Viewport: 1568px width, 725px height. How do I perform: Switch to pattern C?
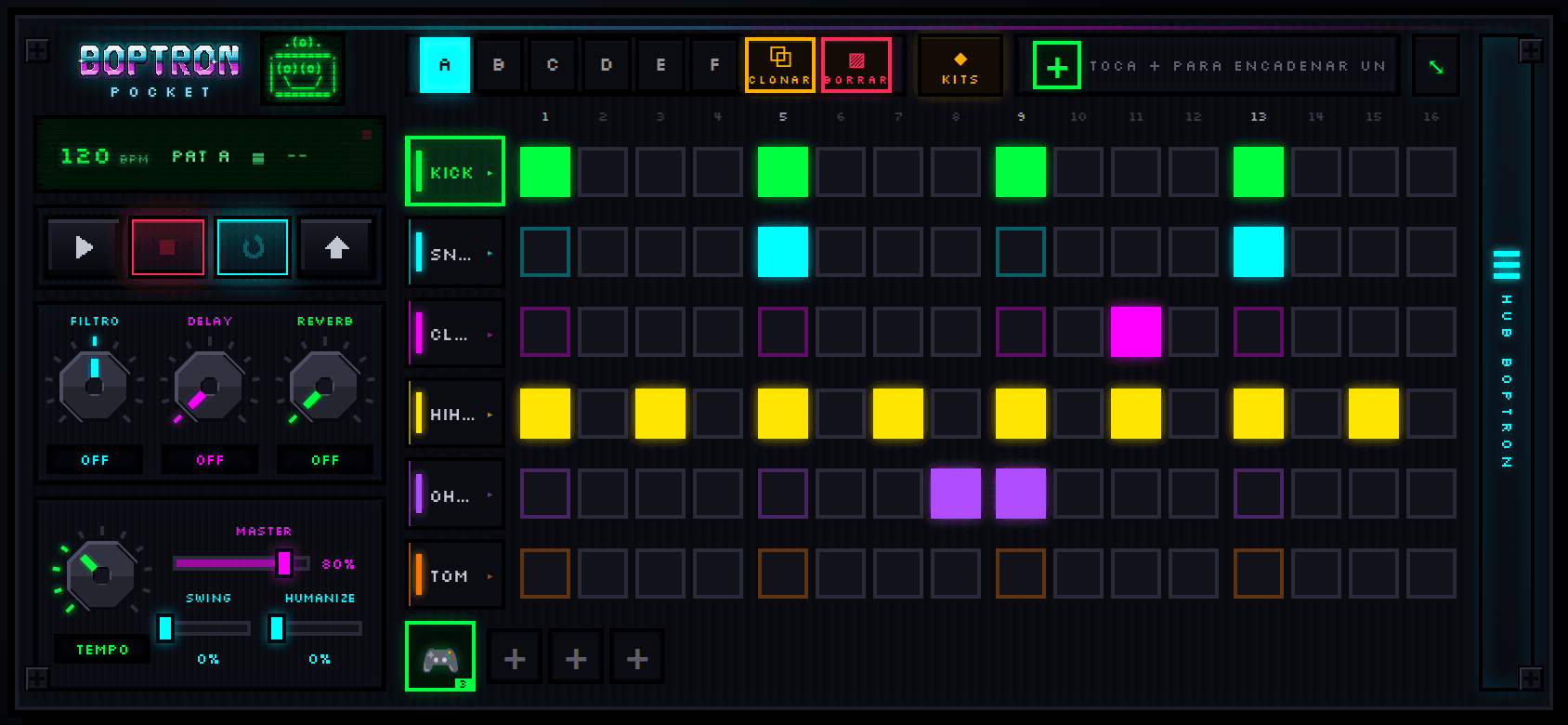(x=553, y=65)
